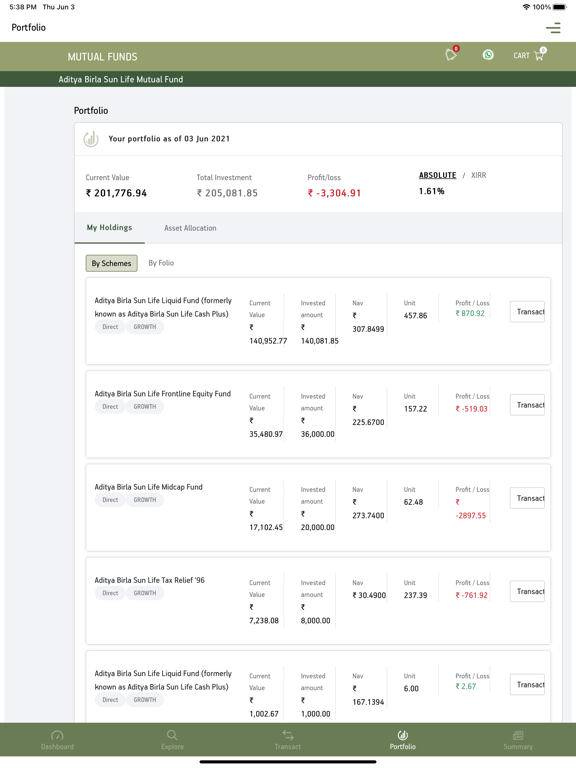Tap the MUTUAL FUNDS header title
The image size is (576, 768).
pos(102,57)
